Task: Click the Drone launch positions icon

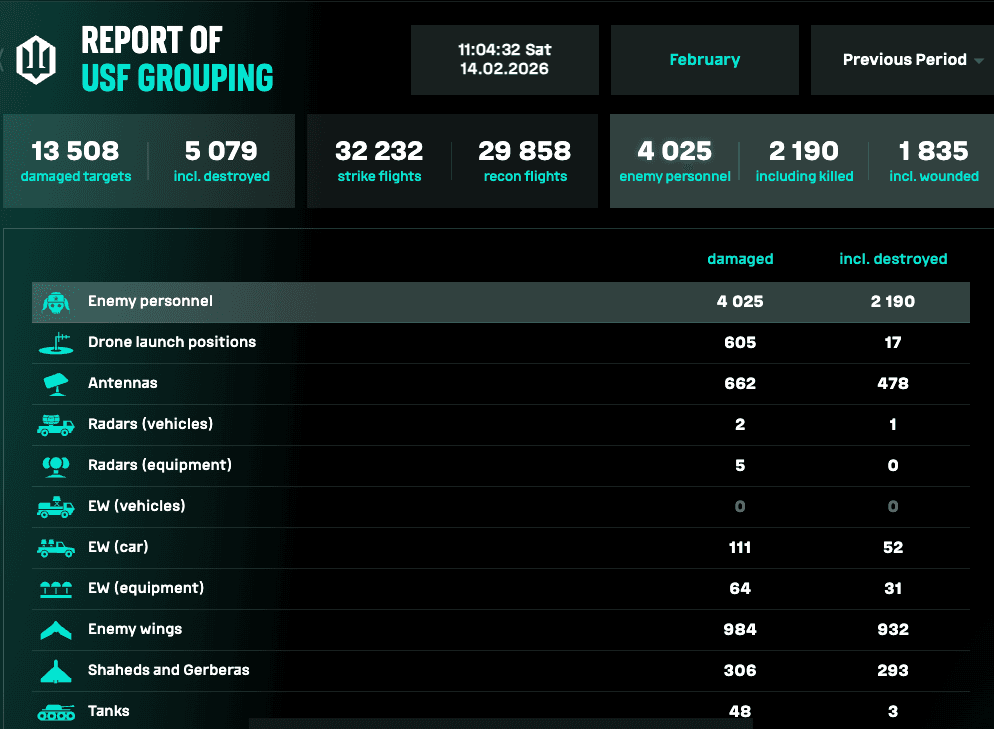Action: click(56, 343)
